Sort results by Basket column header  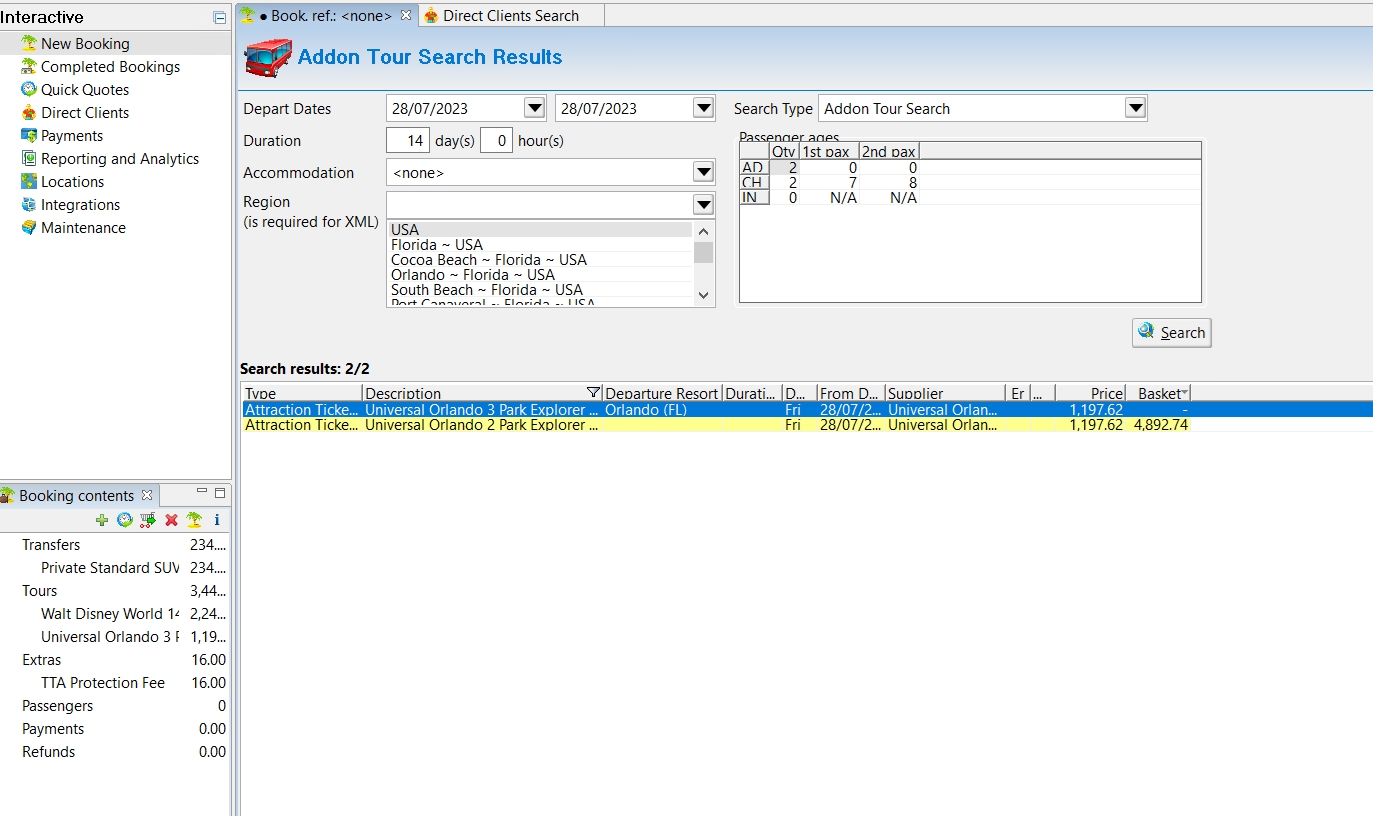point(1158,393)
